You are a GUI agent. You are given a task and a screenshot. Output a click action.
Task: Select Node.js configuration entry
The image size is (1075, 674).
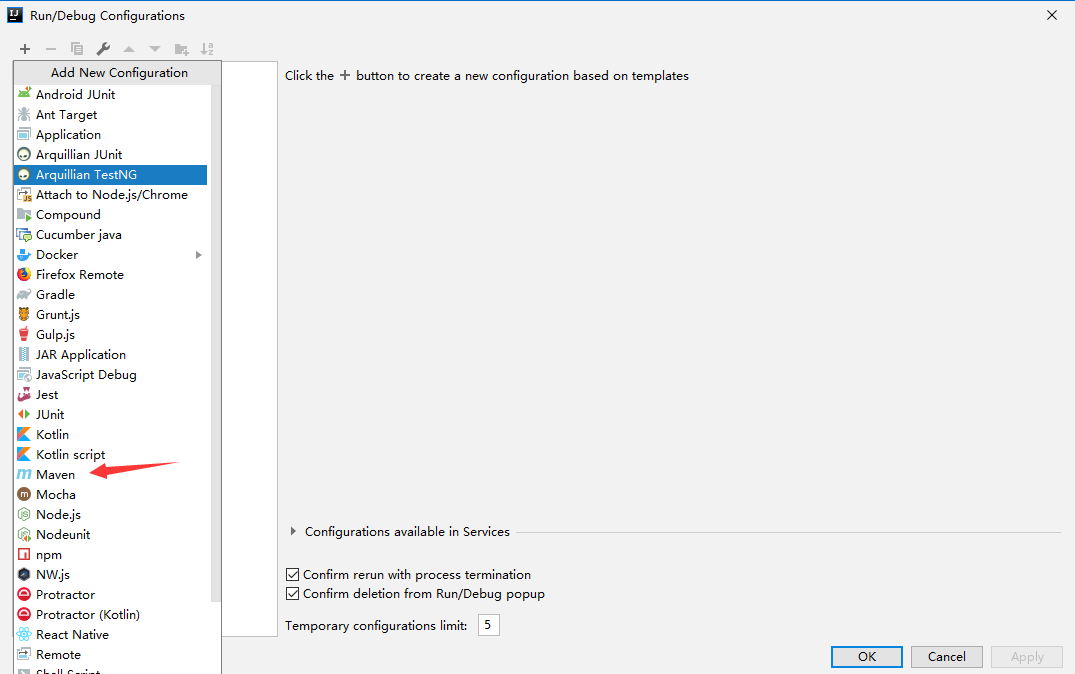coord(110,514)
